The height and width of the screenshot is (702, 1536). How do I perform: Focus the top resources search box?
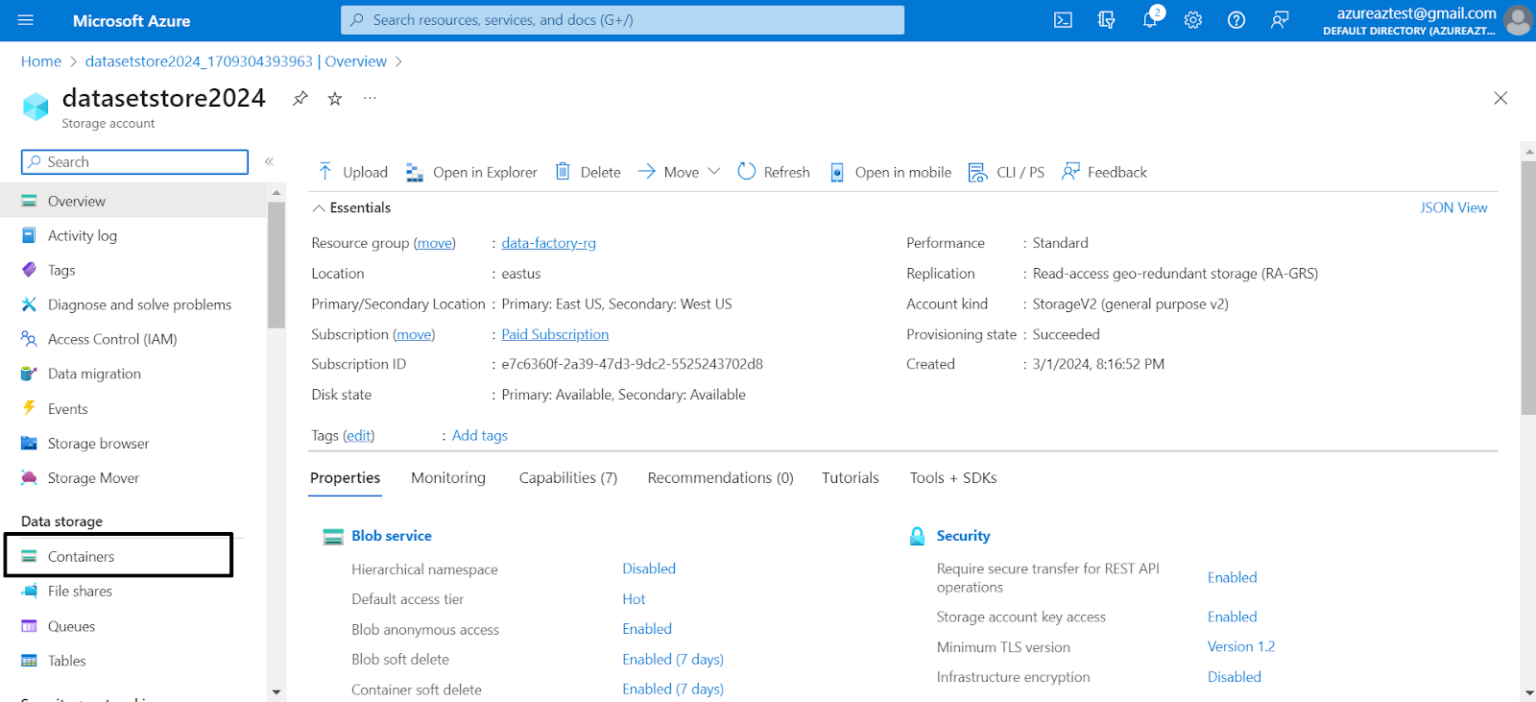(622, 20)
